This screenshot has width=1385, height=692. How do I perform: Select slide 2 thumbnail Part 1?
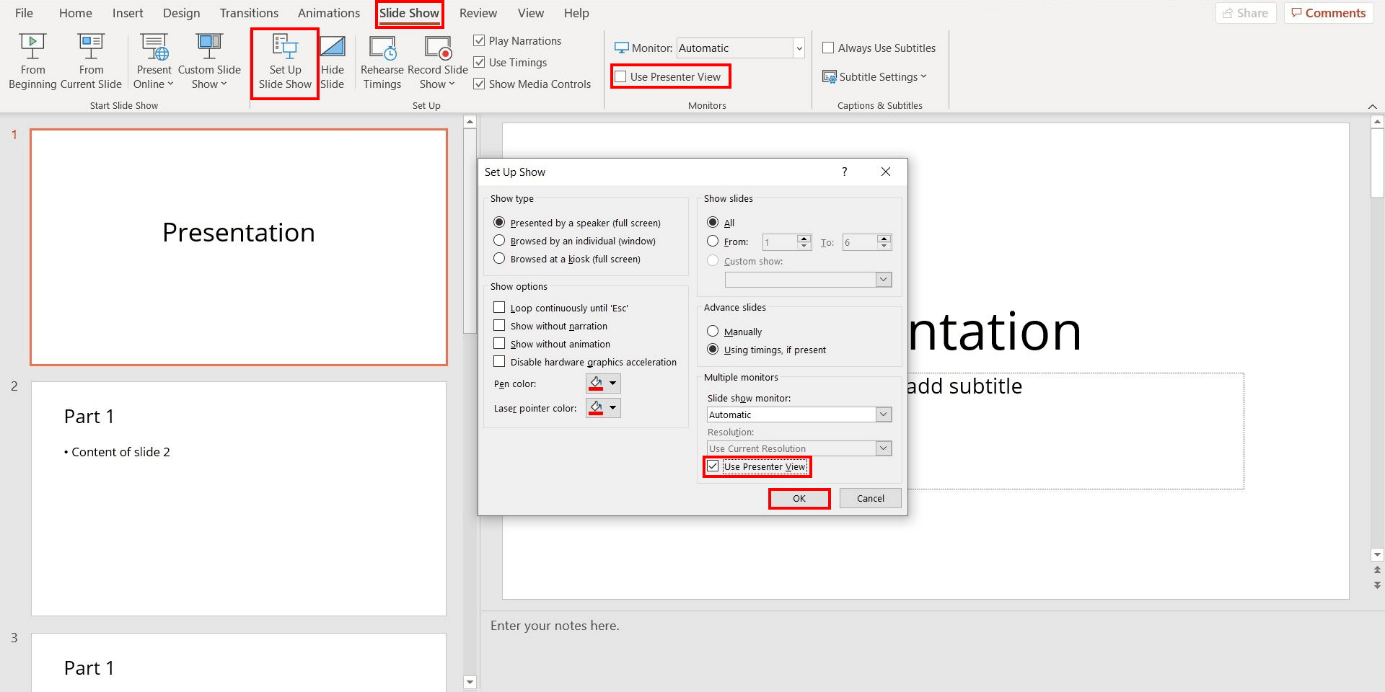[239, 498]
